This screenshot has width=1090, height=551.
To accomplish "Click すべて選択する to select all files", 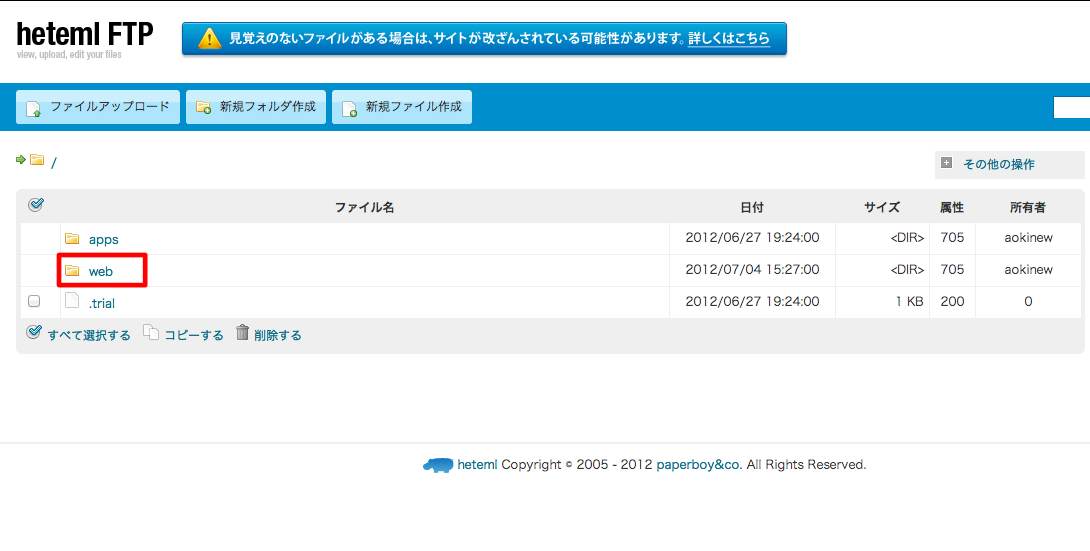I will pyautogui.click(x=88, y=335).
